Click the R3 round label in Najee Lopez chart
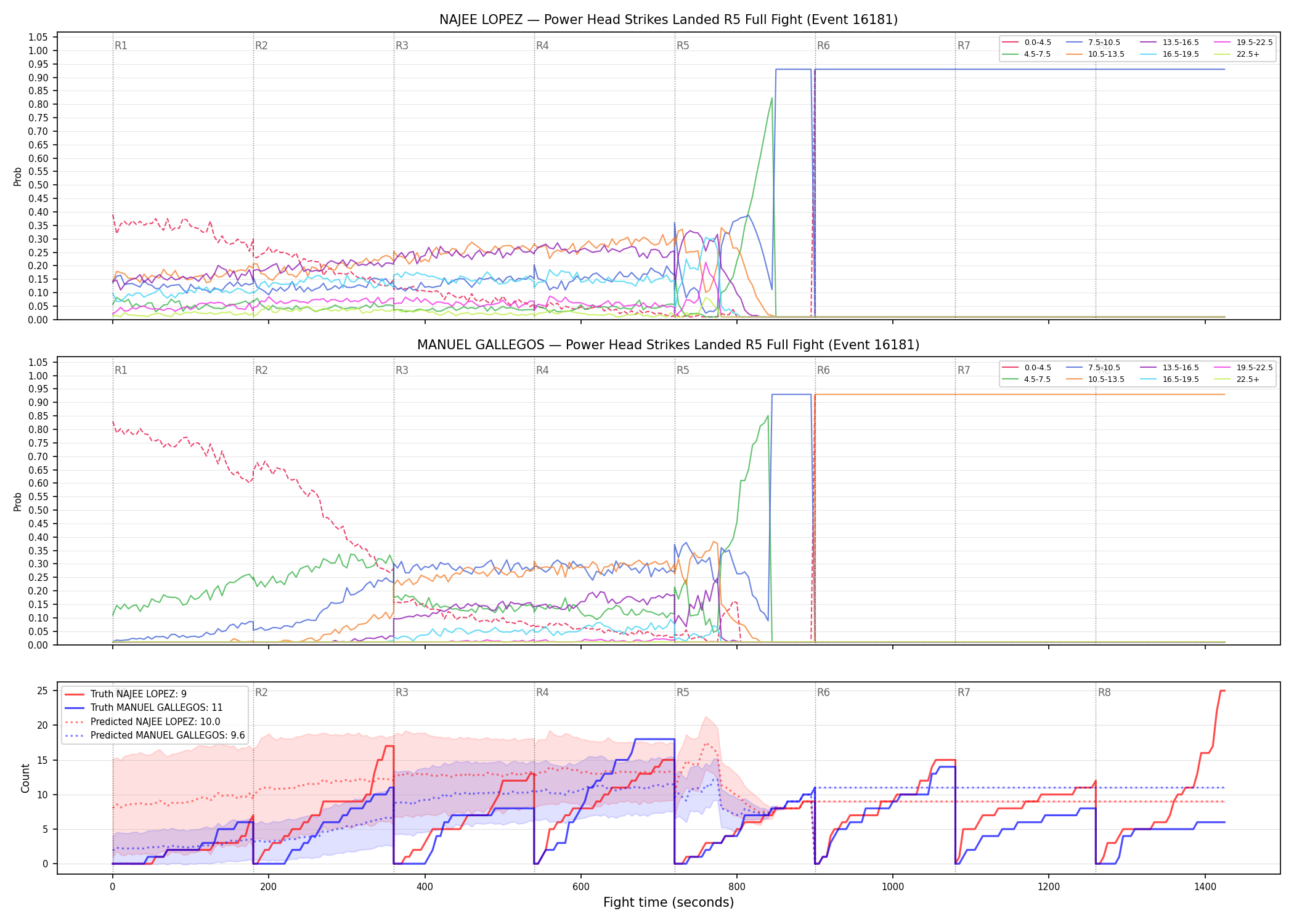This screenshot has width=1294, height=924. point(402,46)
